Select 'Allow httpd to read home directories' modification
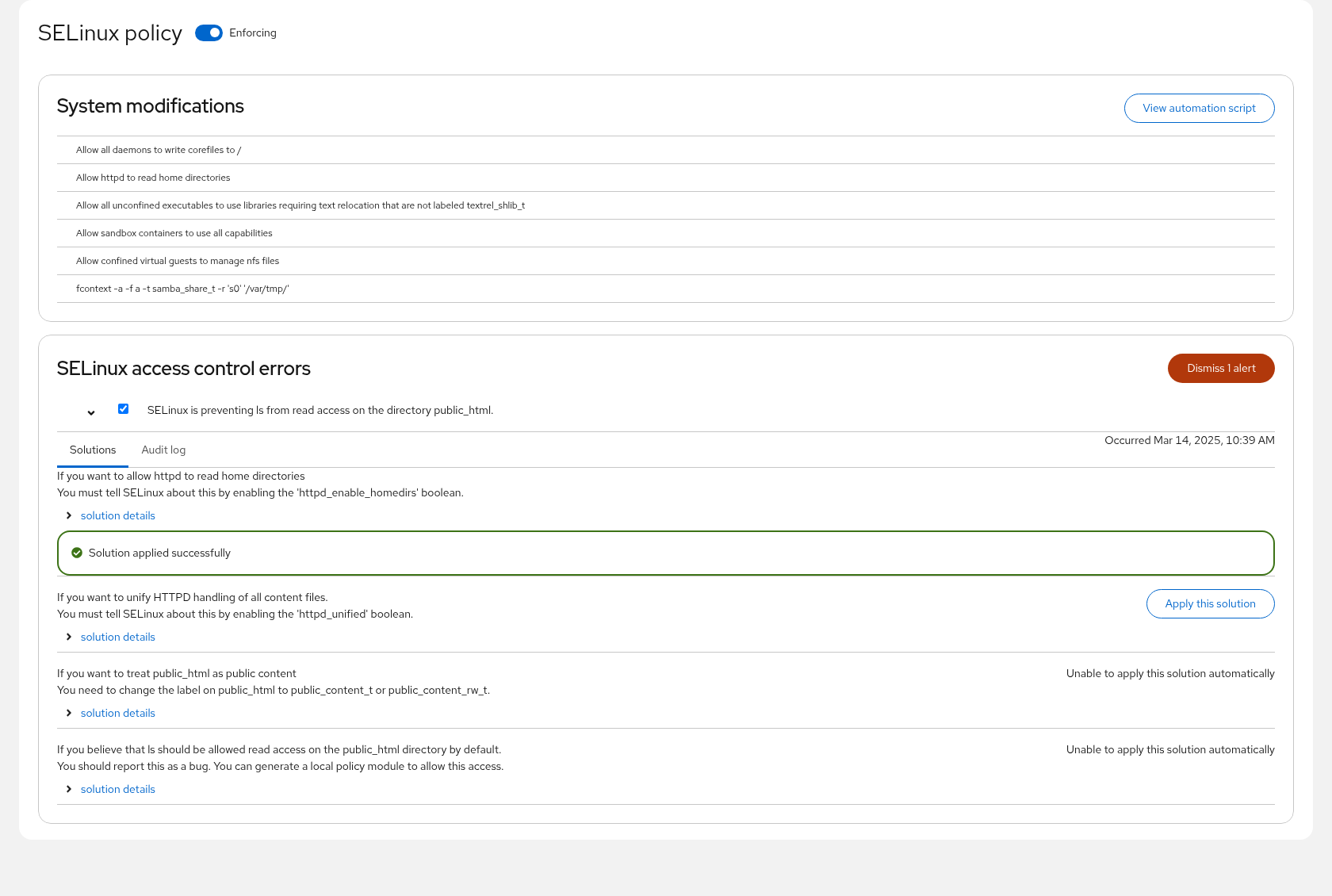1332x896 pixels. (x=666, y=178)
